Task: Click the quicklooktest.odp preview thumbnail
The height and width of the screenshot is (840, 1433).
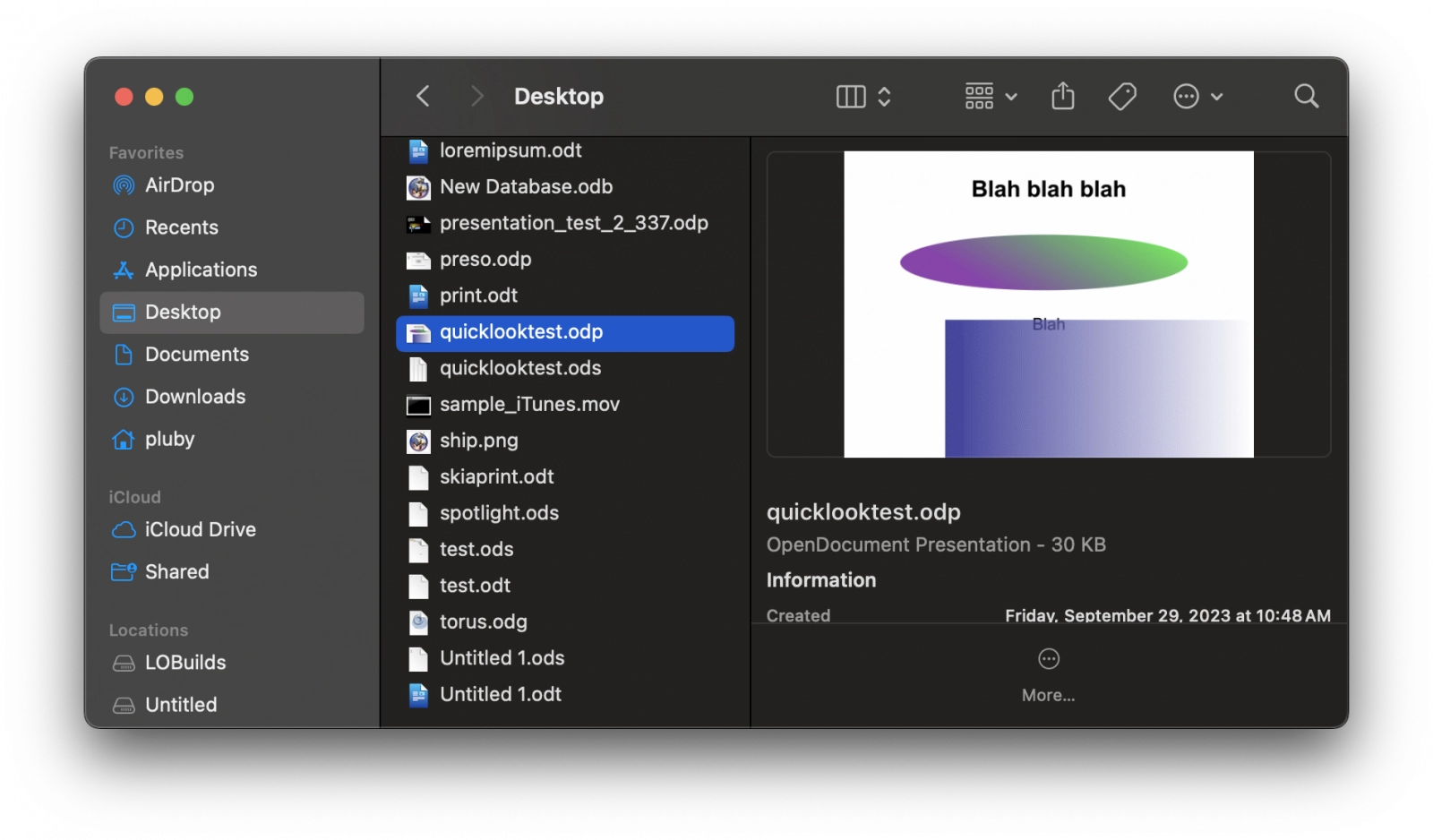Action: point(1048,304)
